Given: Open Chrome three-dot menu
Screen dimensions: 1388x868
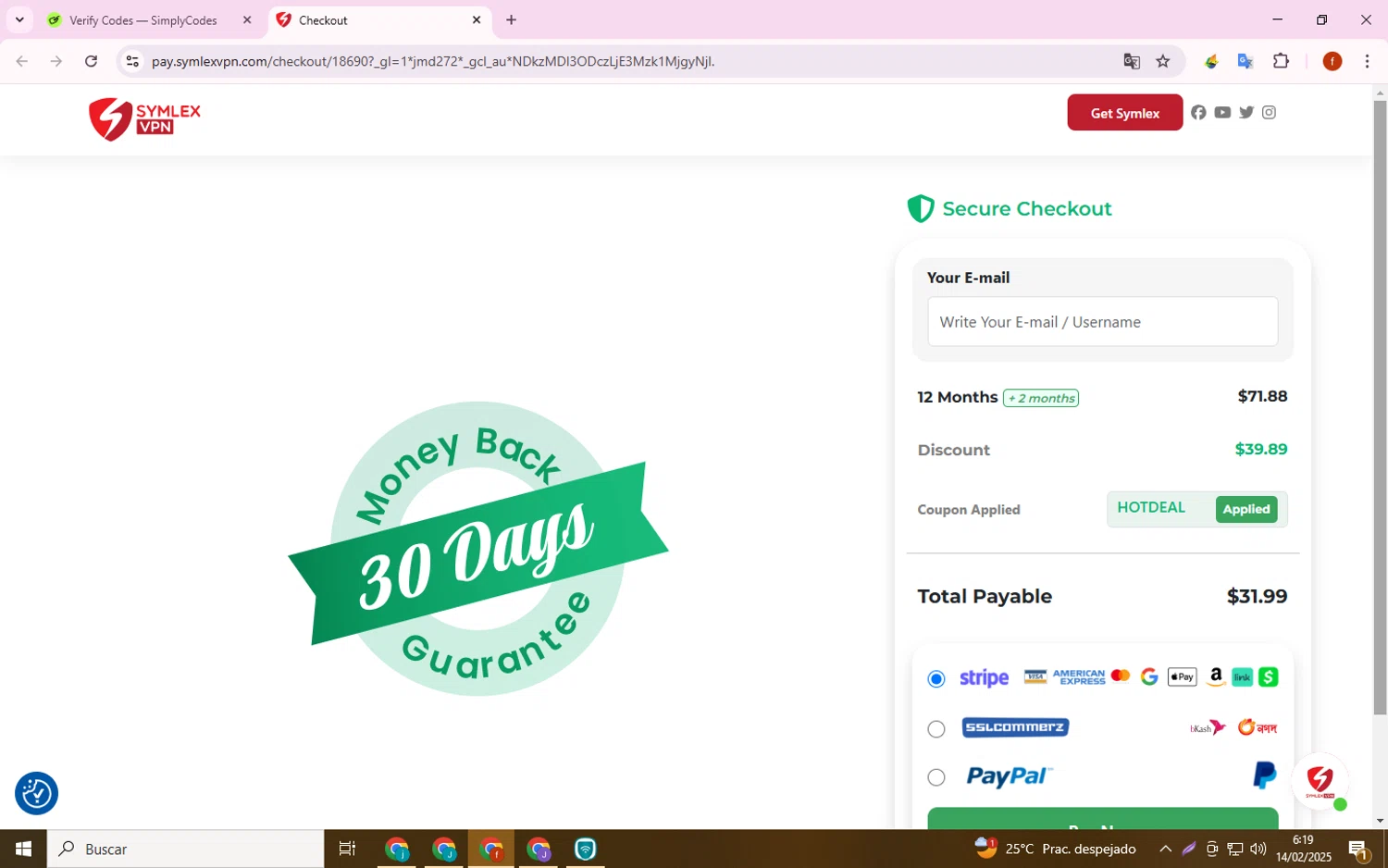Looking at the screenshot, I should pyautogui.click(x=1367, y=61).
